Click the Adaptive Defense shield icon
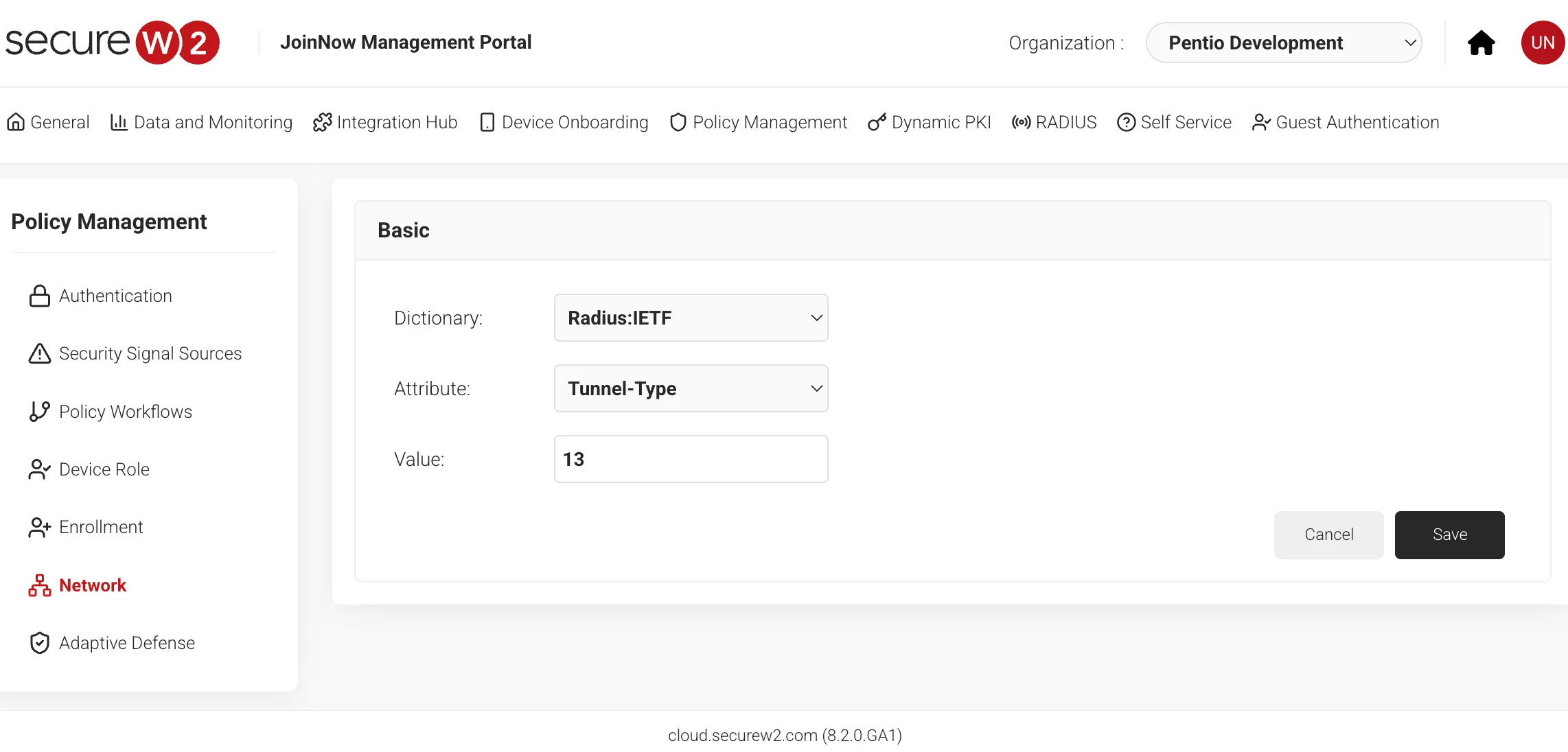The image size is (1568, 752). (x=39, y=643)
